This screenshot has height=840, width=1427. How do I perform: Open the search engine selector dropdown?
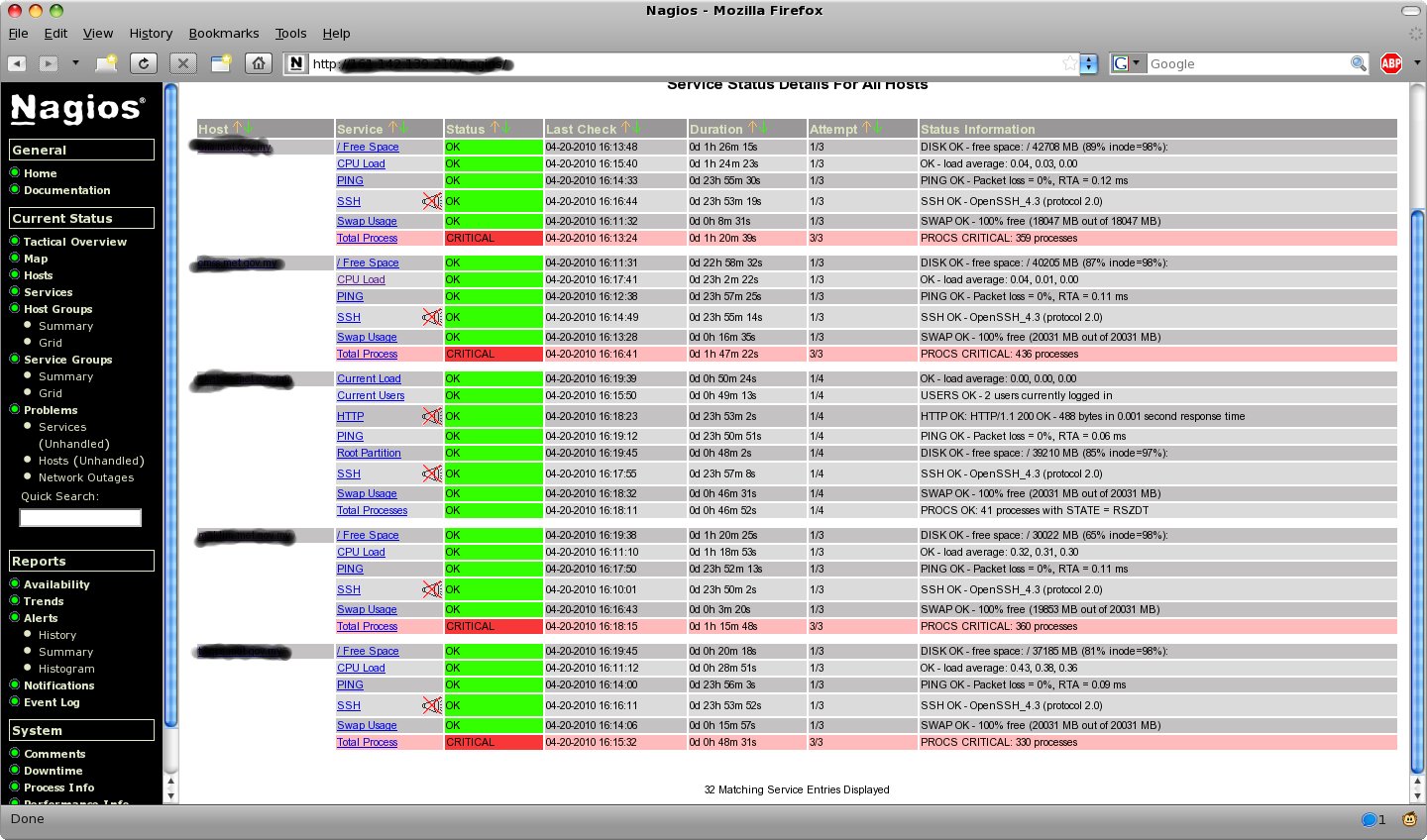(x=1127, y=63)
